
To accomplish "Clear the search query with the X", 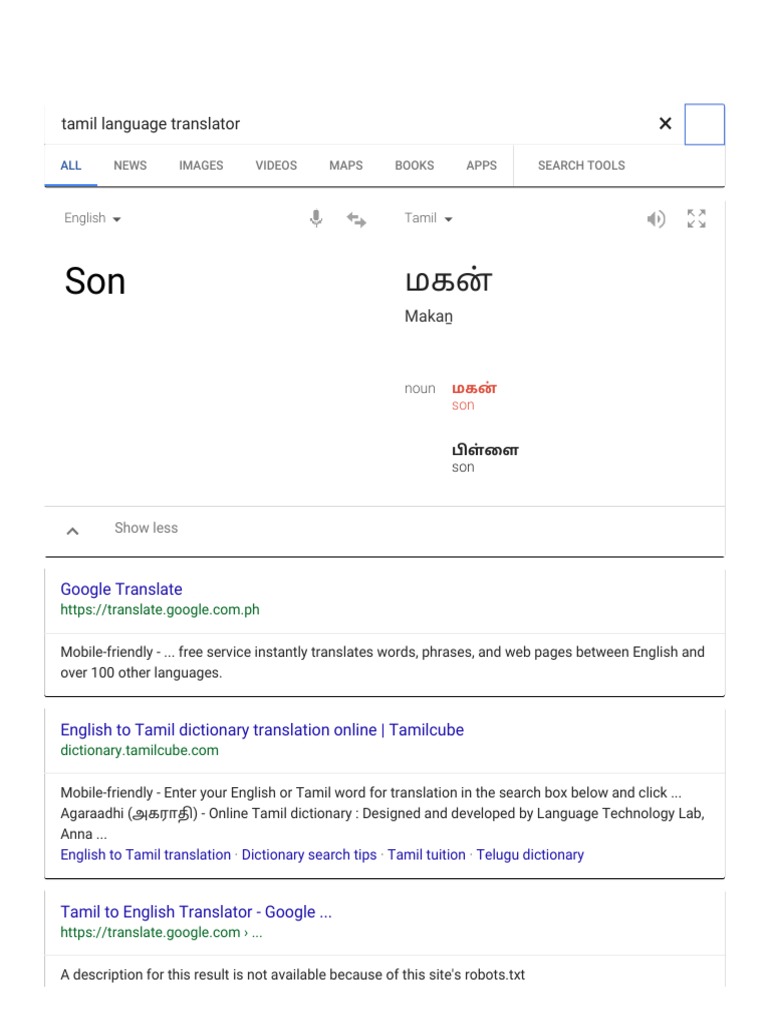I will coord(665,124).
